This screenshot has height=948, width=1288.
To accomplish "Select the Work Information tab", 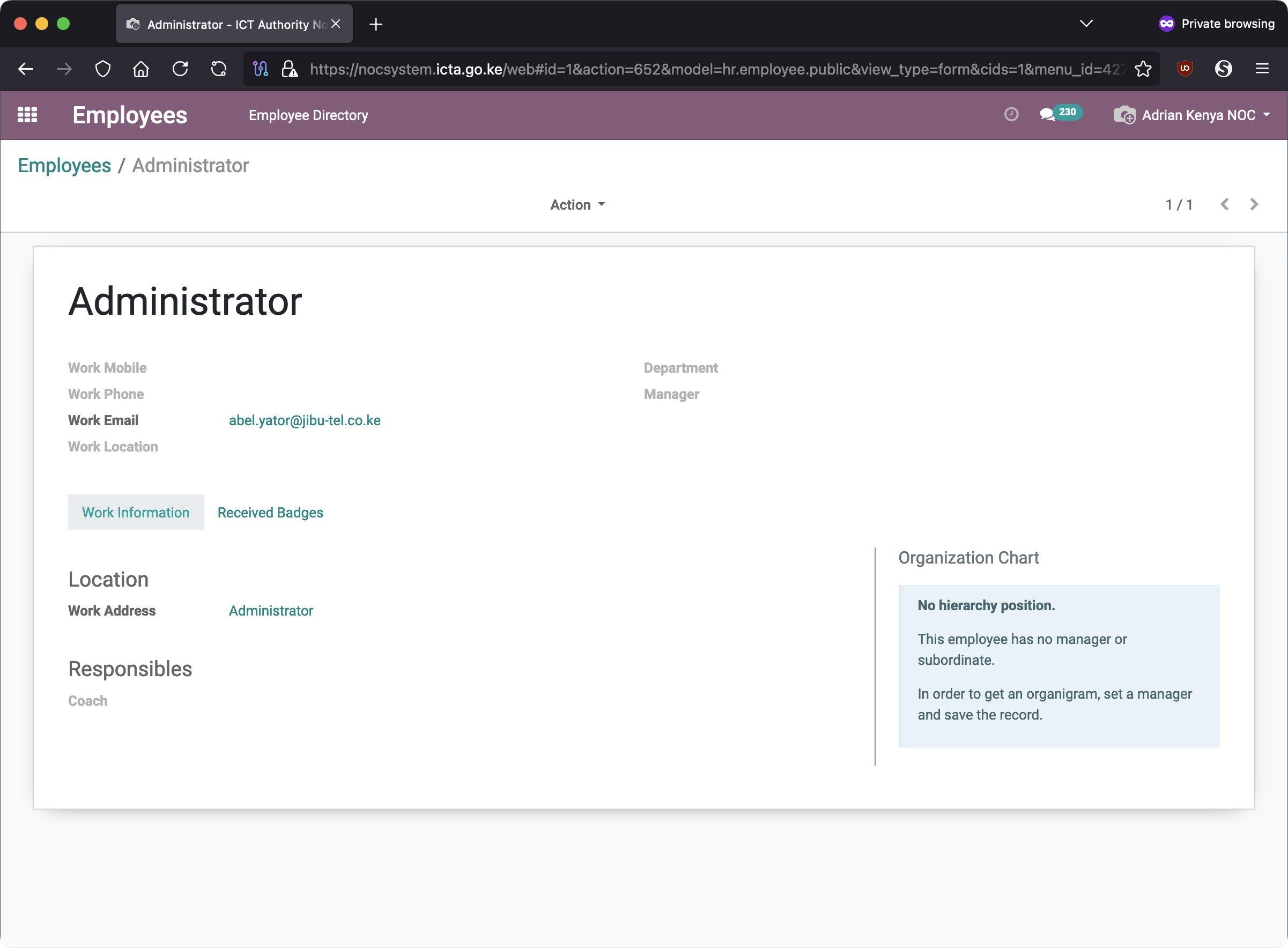I will point(136,513).
